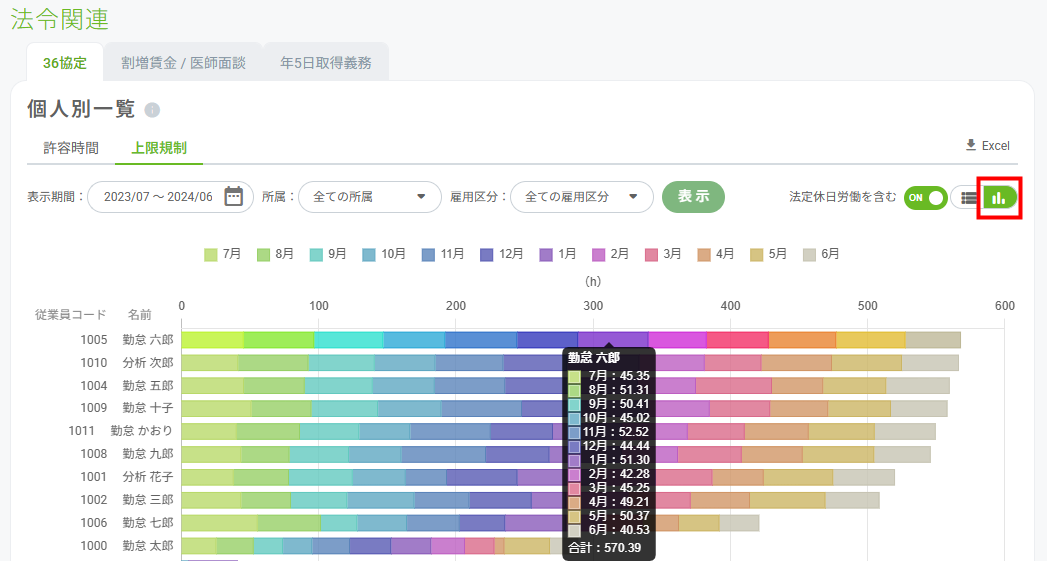Select the 上限規制 sub-tab
1047x561 pixels.
click(x=159, y=148)
